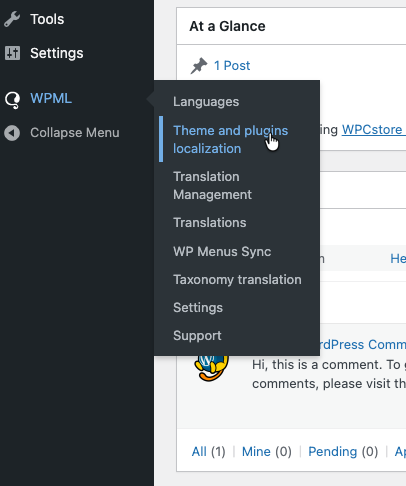This screenshot has height=486, width=406.
Task: Open the Translations submenu item
Action: [210, 223]
